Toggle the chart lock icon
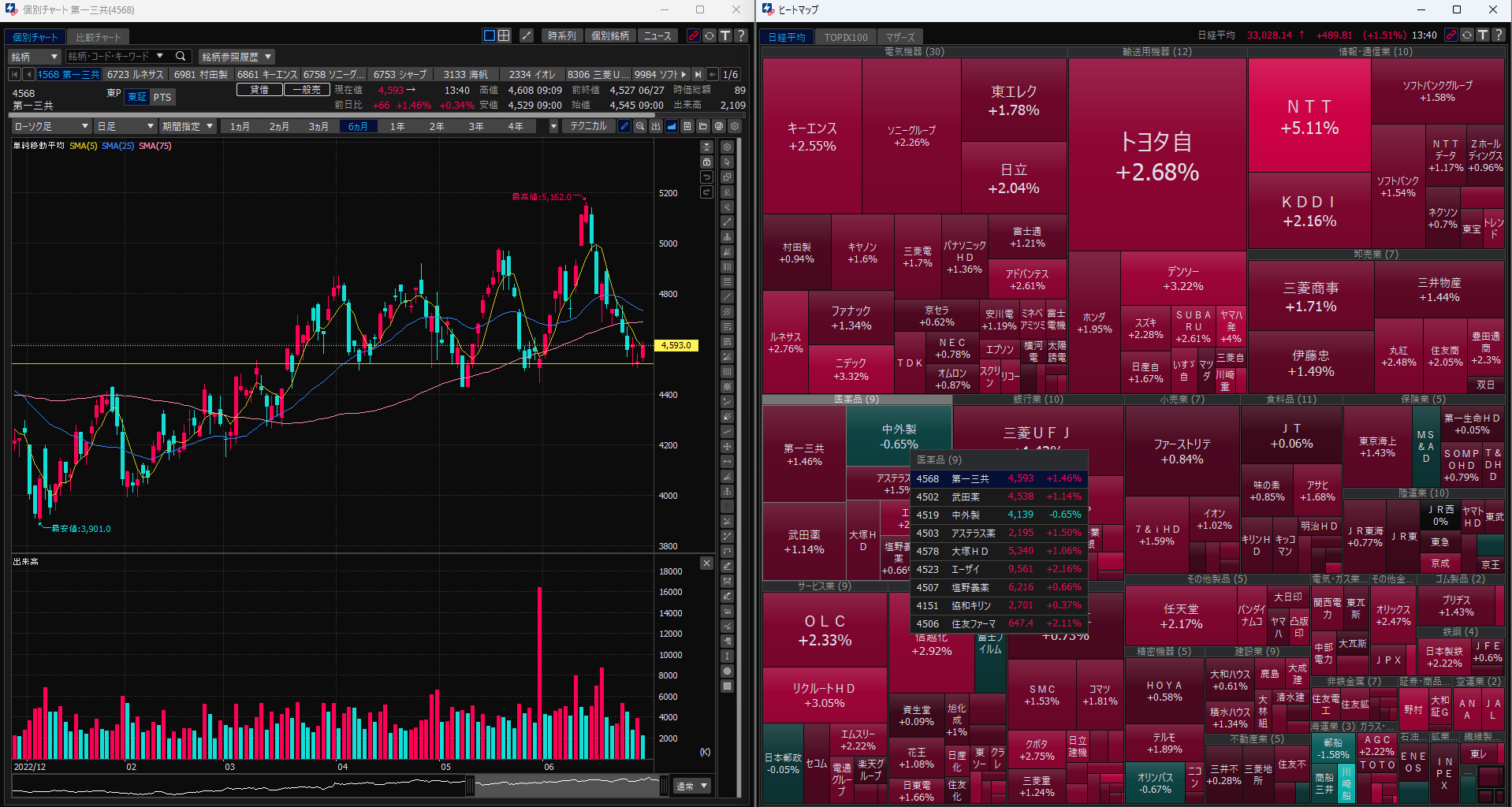 (706, 162)
